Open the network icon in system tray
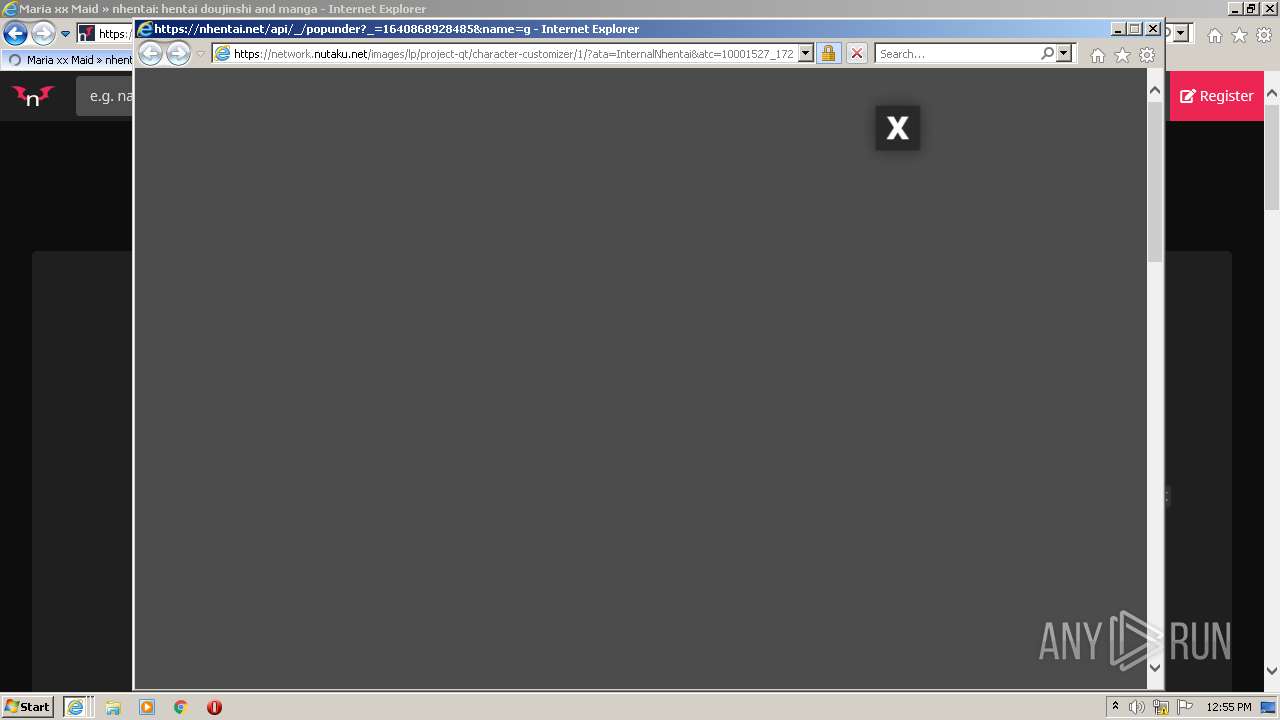The width and height of the screenshot is (1280, 720). point(1161,707)
